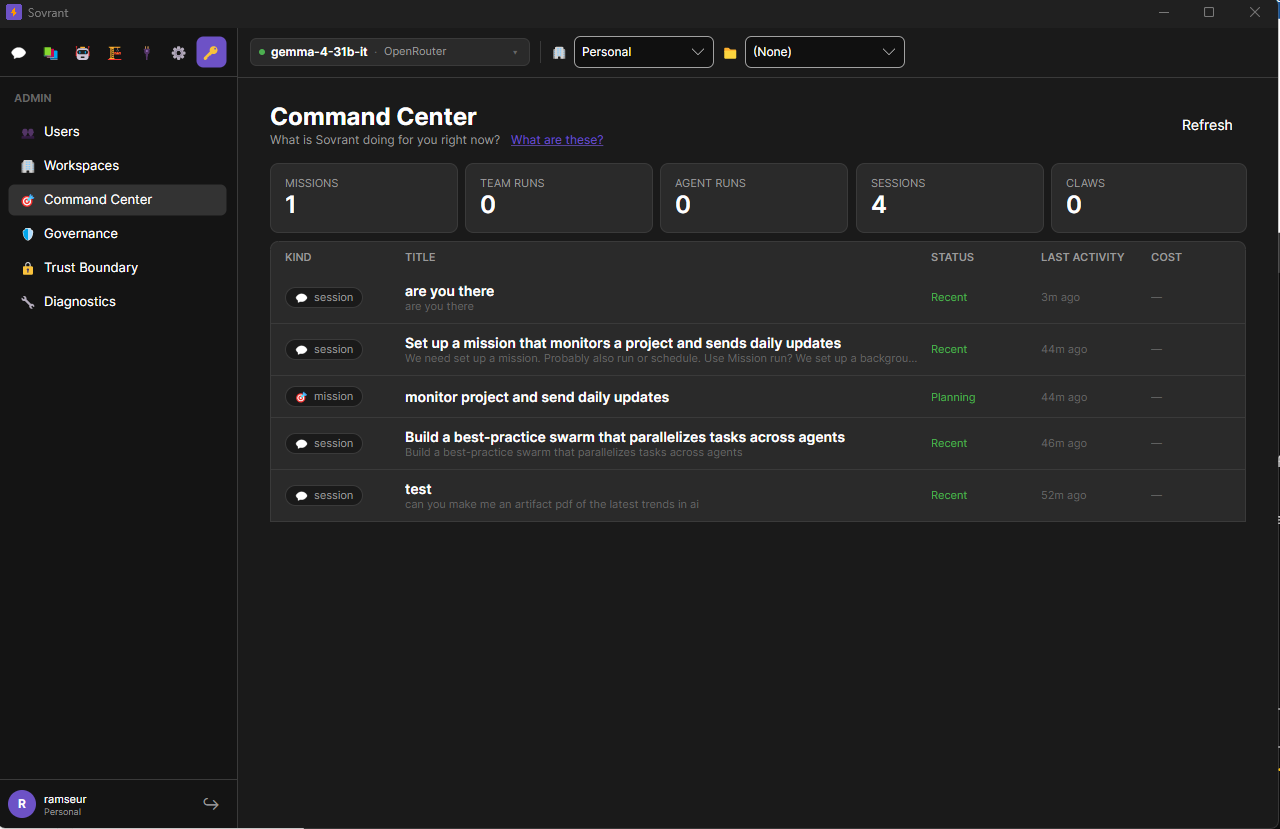This screenshot has width=1280, height=829.
Task: Click the COST column header
Action: pos(1166,257)
